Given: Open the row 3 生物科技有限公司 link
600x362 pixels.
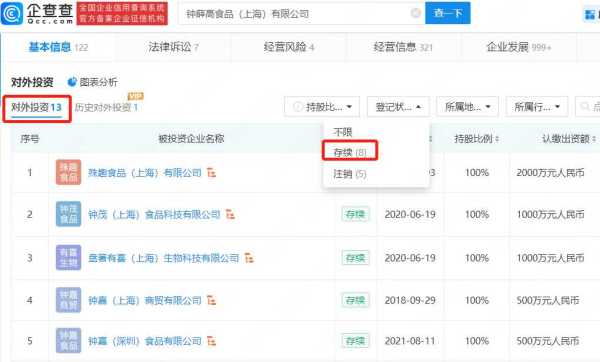Looking at the screenshot, I should (x=164, y=258).
